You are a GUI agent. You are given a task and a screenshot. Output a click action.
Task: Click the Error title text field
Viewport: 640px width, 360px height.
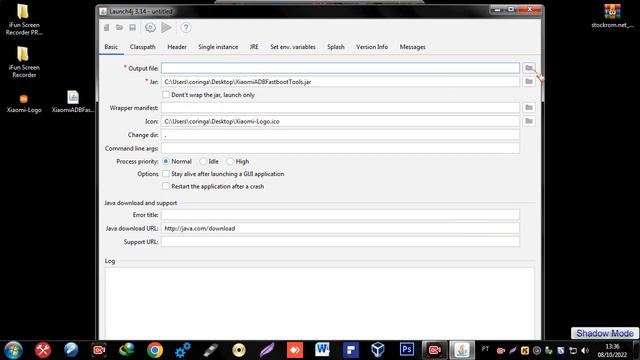click(340, 215)
